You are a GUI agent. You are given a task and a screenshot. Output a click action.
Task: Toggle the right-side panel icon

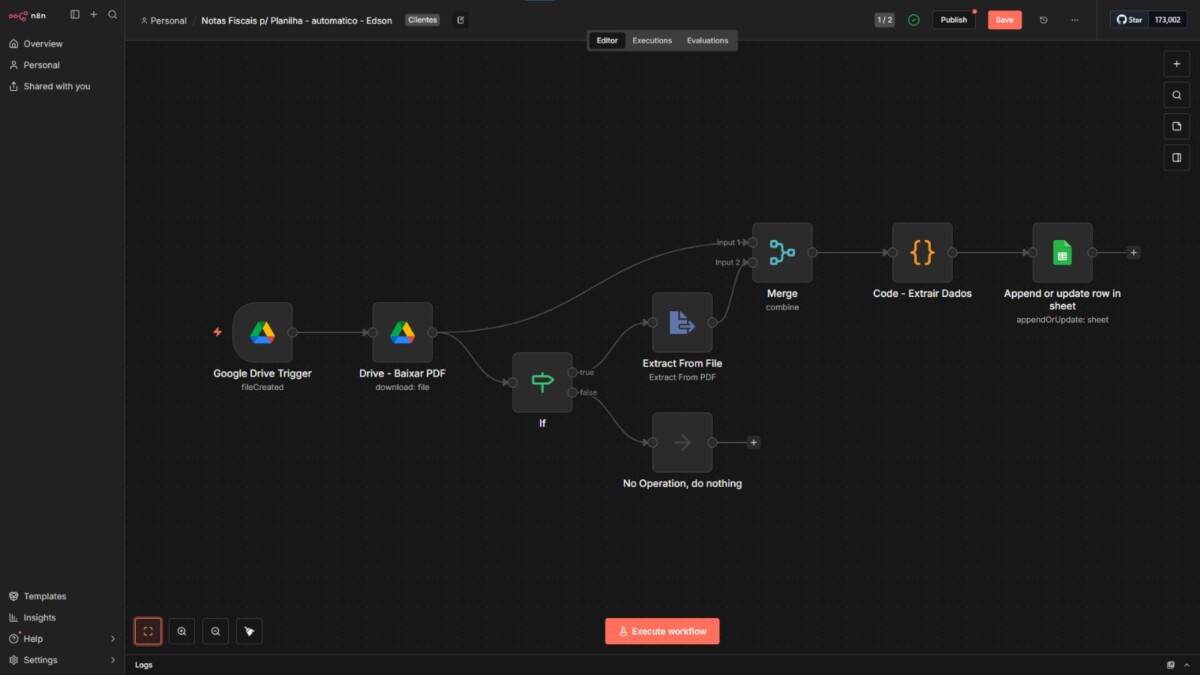pos(1176,157)
